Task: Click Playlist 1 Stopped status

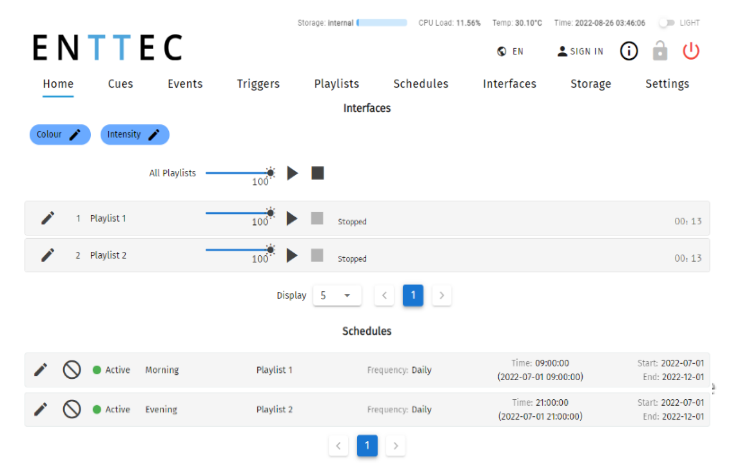Action: (352, 221)
